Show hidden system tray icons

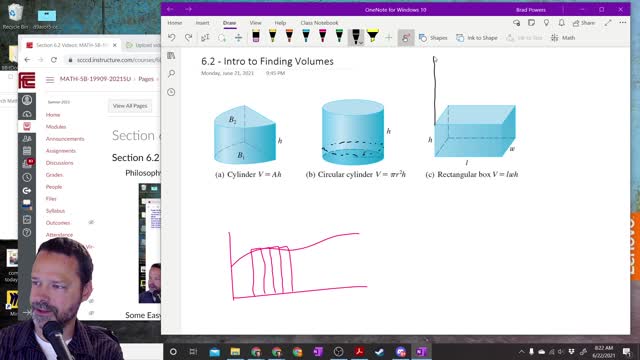521,351
